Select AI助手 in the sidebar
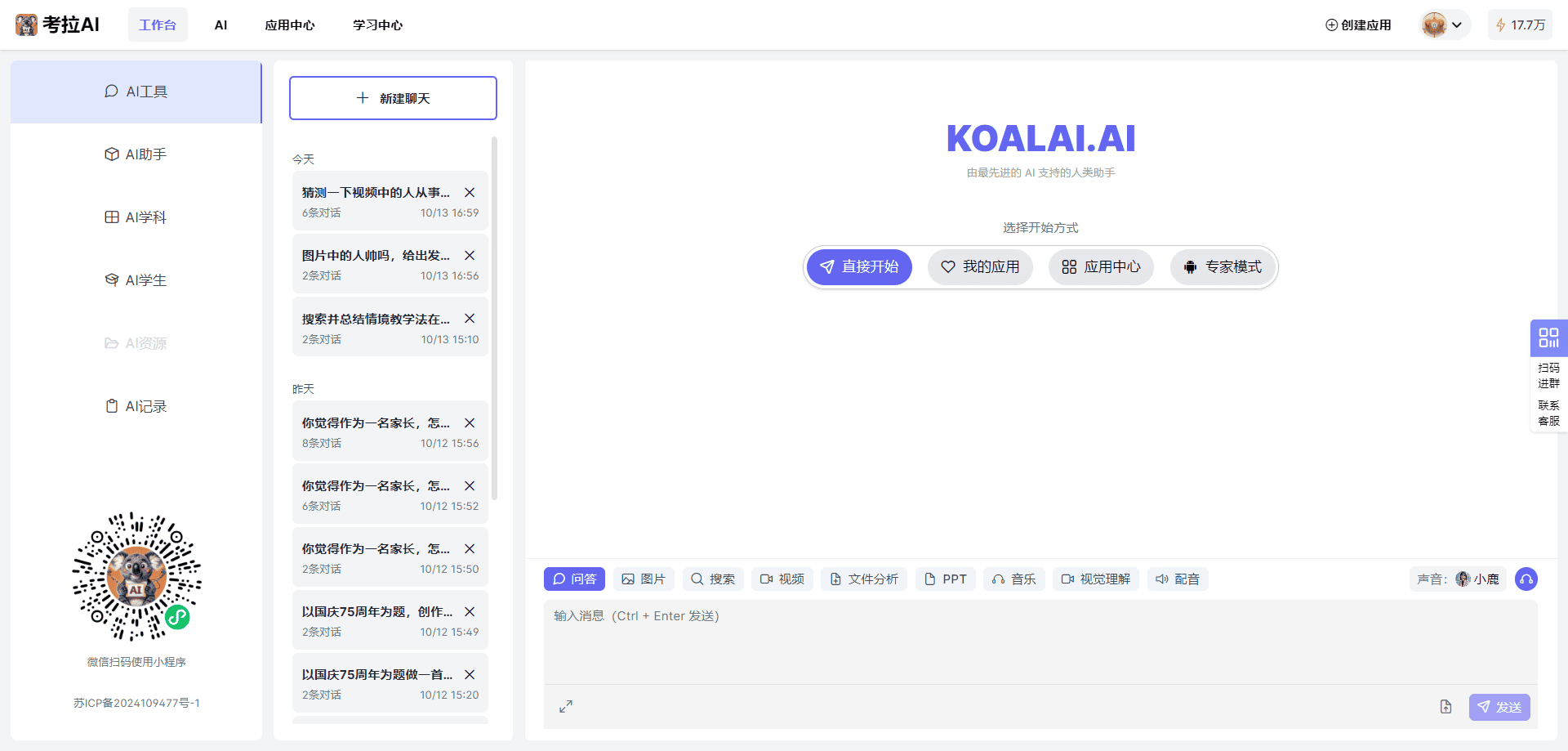Screen dimensions: 1568x751 tap(136, 154)
